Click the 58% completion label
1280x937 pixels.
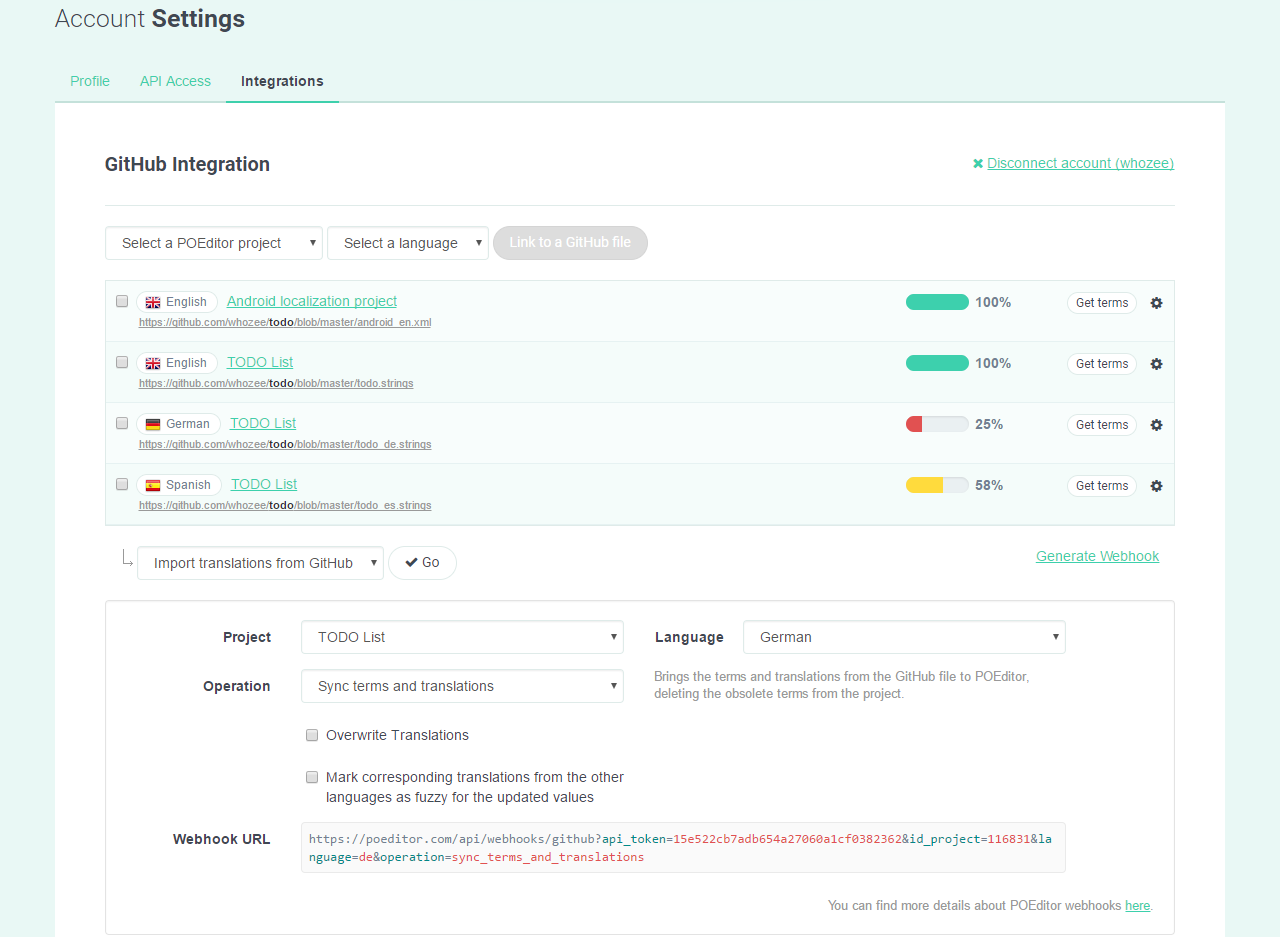(989, 485)
